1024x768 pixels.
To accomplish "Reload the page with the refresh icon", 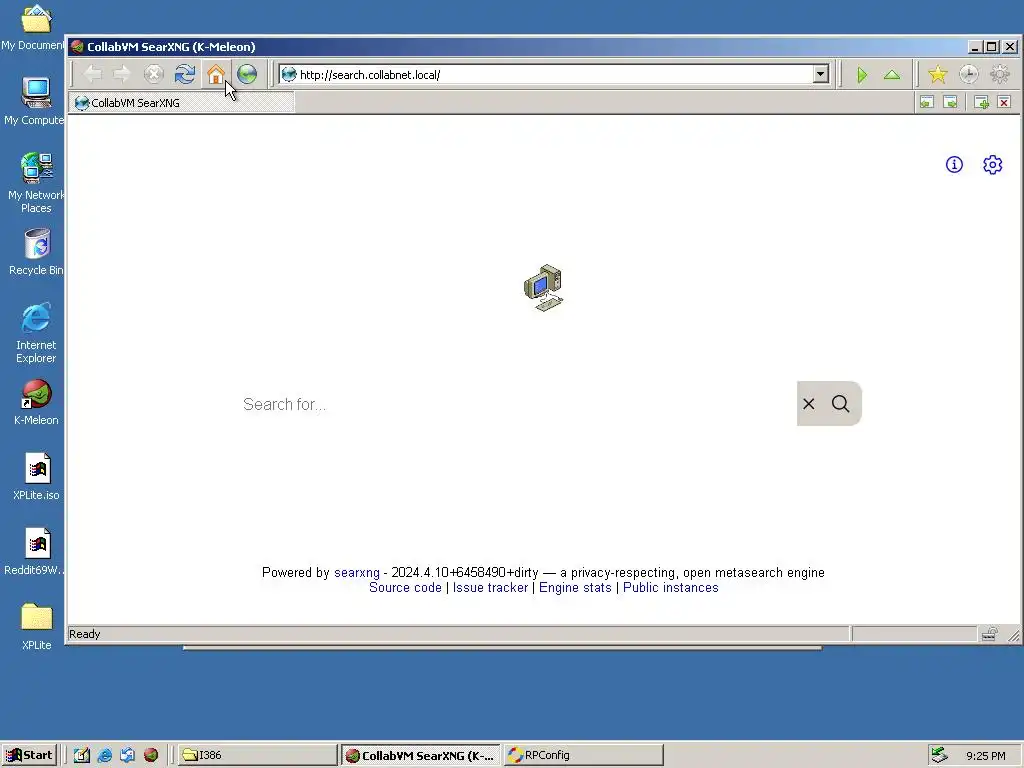I will coord(185,74).
